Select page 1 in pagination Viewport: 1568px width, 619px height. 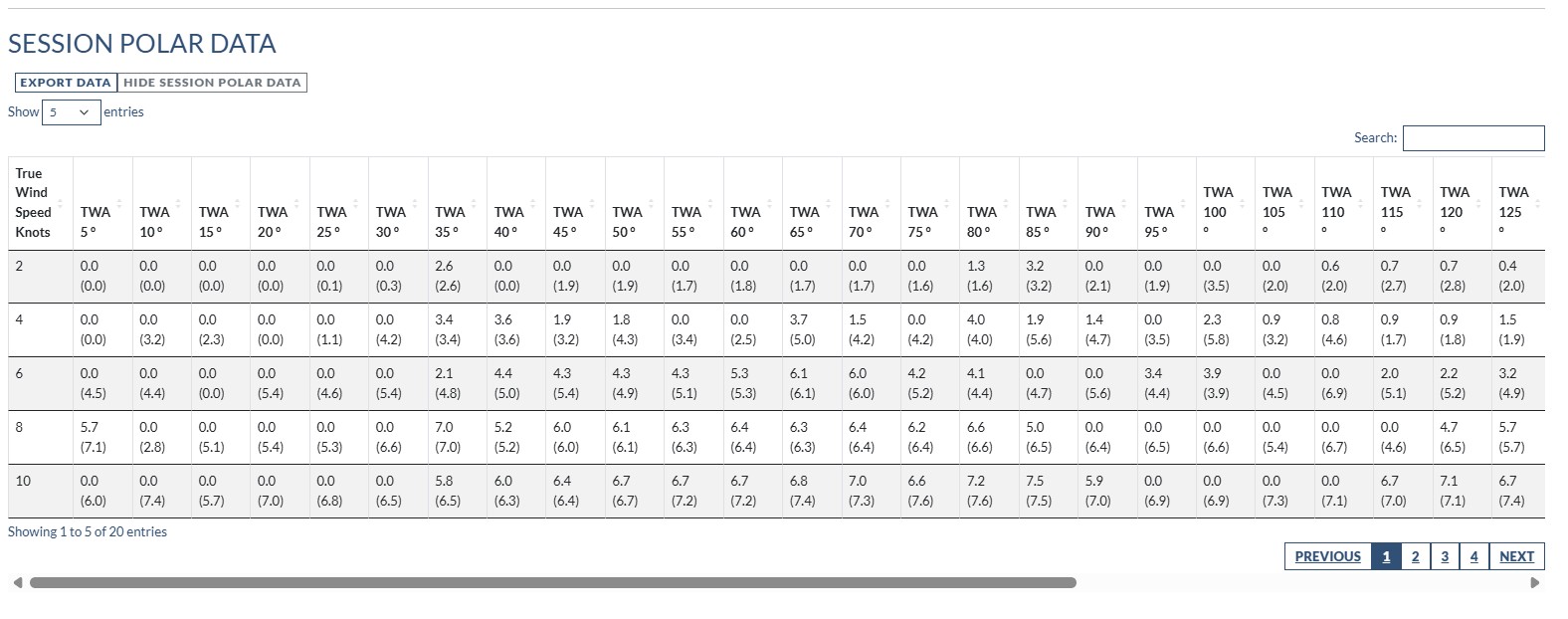pos(1386,556)
